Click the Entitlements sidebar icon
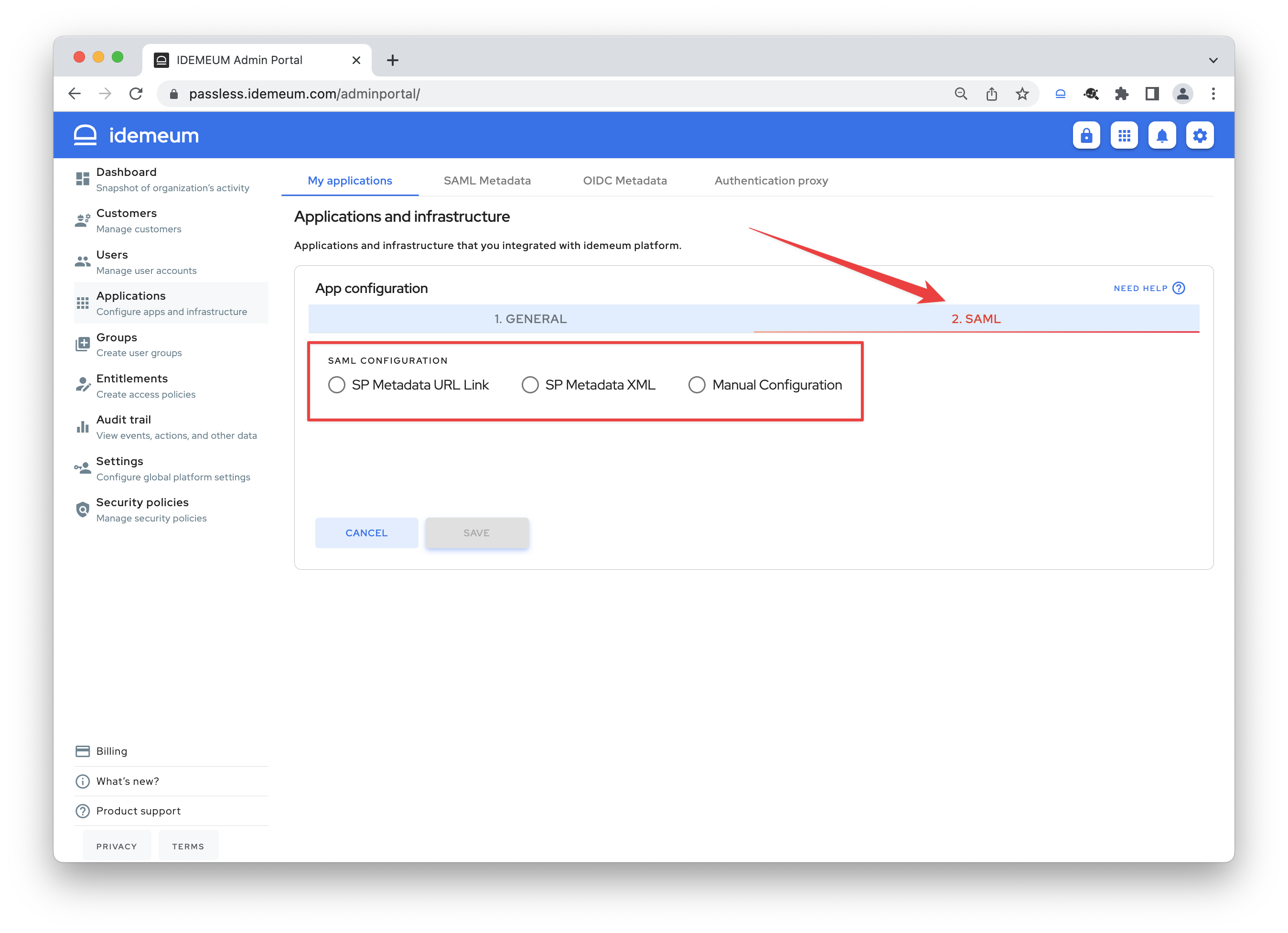Viewport: 1288px width, 933px height. click(82, 385)
